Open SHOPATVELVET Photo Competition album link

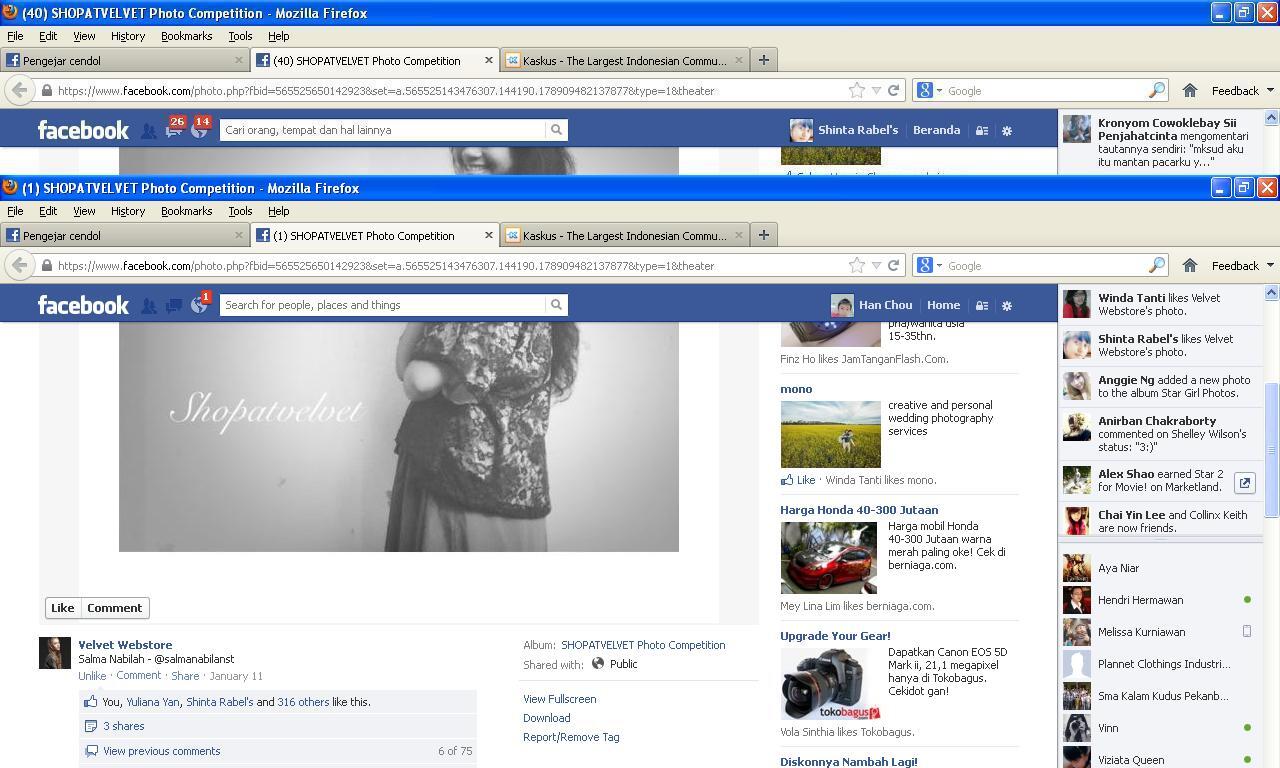(x=643, y=645)
